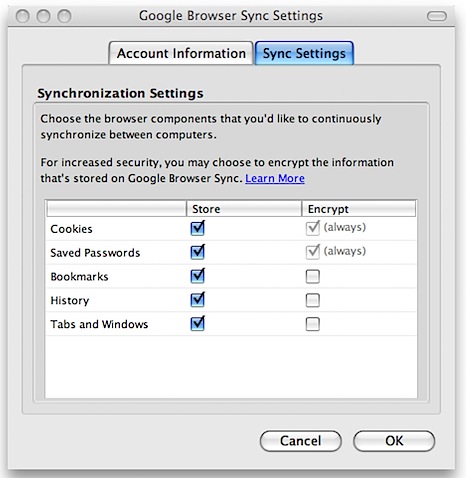The width and height of the screenshot is (466, 478).
Task: Toggle the History Store checkbox
Action: tap(198, 300)
